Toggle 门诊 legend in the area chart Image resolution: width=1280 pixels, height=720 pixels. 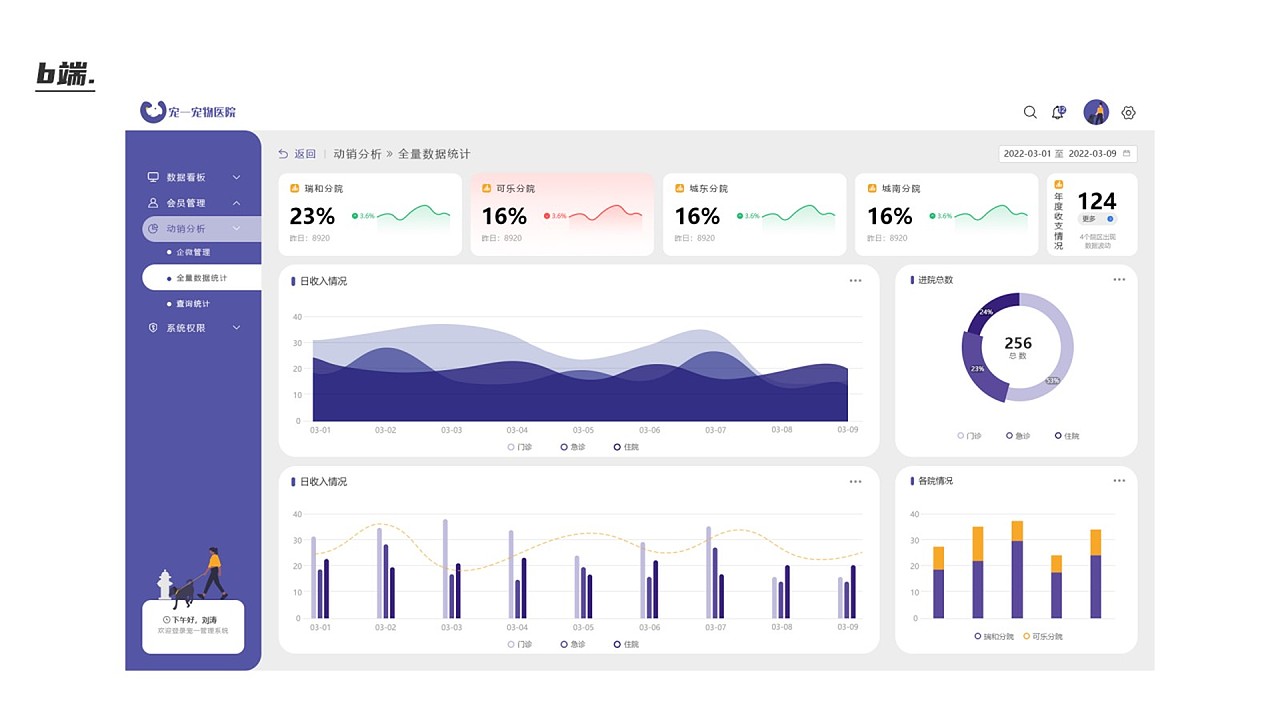tap(520, 447)
